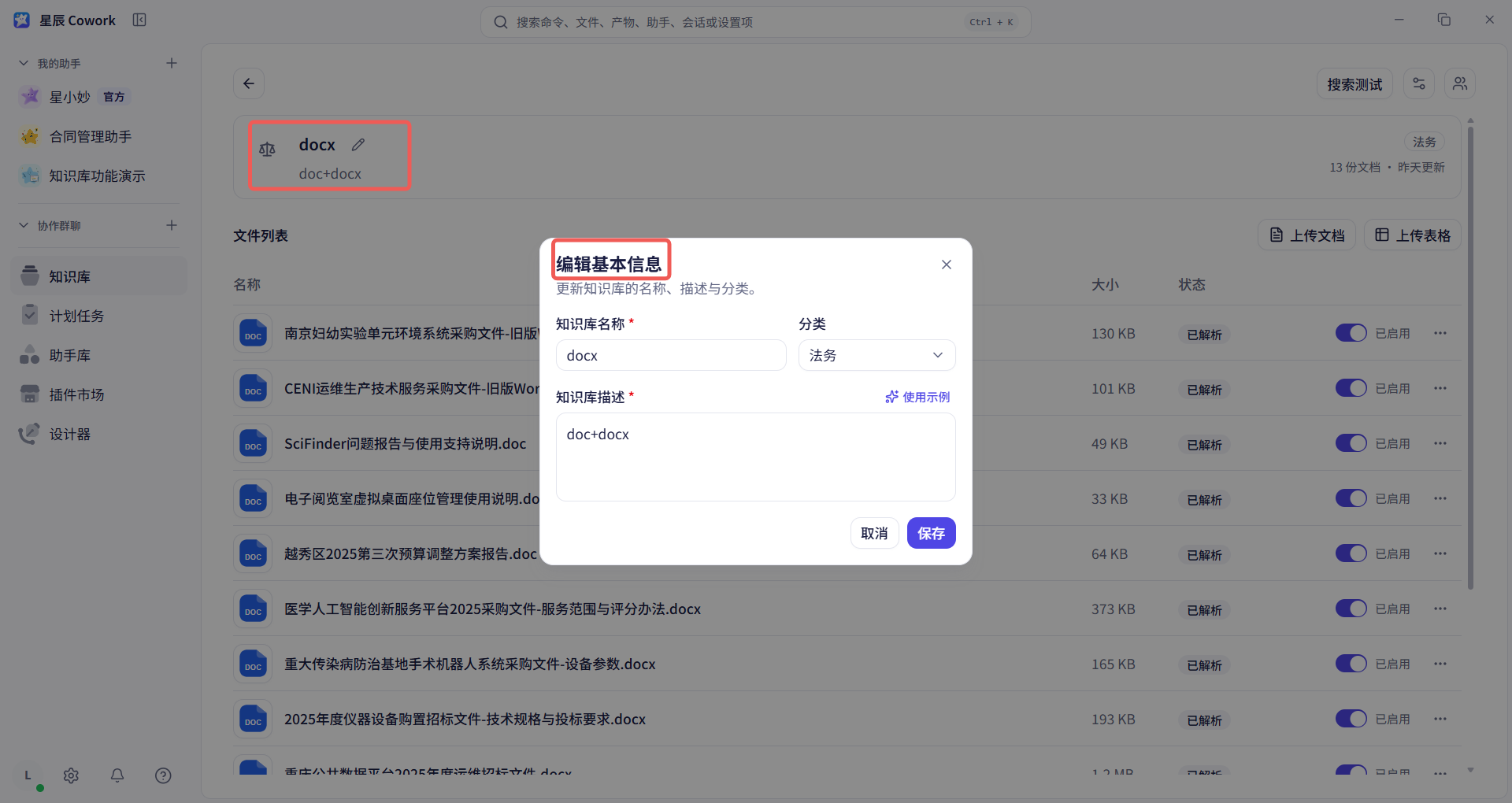Click the 知识库描述 text area
1512x803 pixels.
point(755,457)
